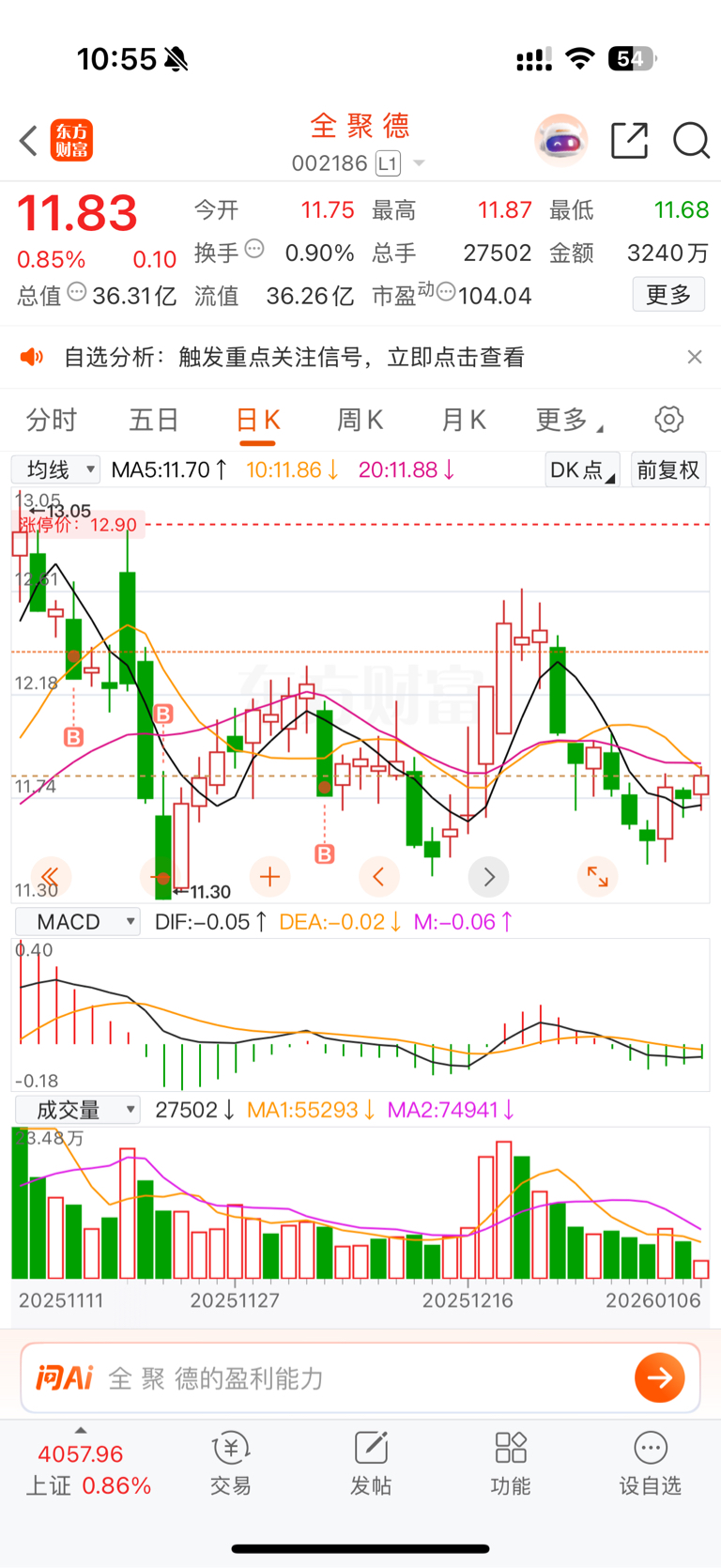This screenshot has width=721, height=1568.
Task: Tap the L1 level badge
Action: click(x=388, y=163)
